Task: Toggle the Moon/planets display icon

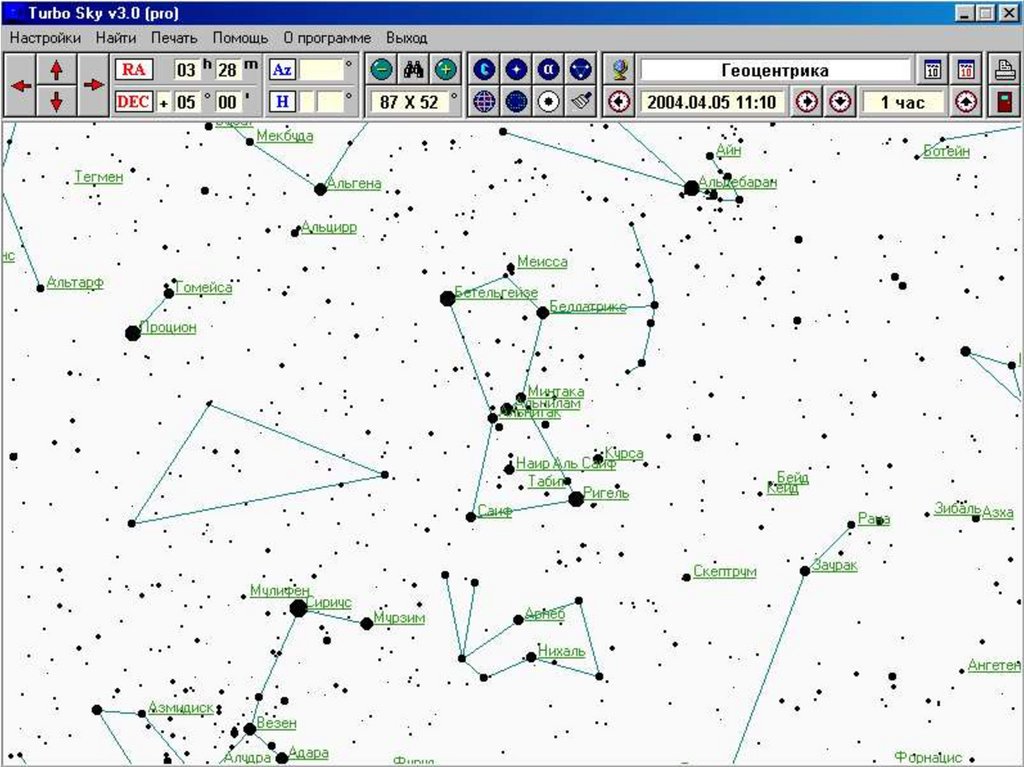Action: pos(485,69)
